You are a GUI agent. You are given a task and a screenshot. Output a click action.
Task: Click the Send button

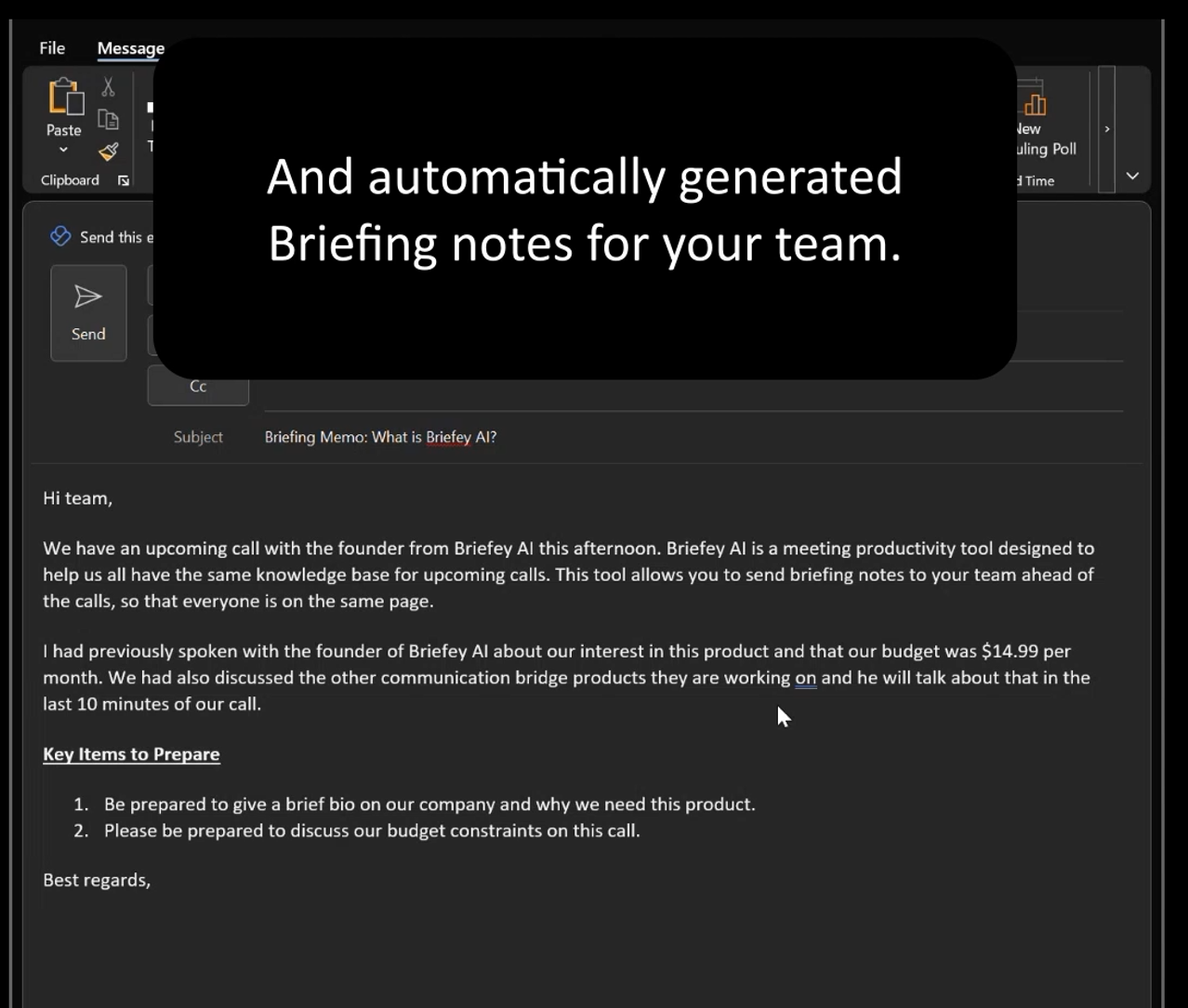[88, 312]
